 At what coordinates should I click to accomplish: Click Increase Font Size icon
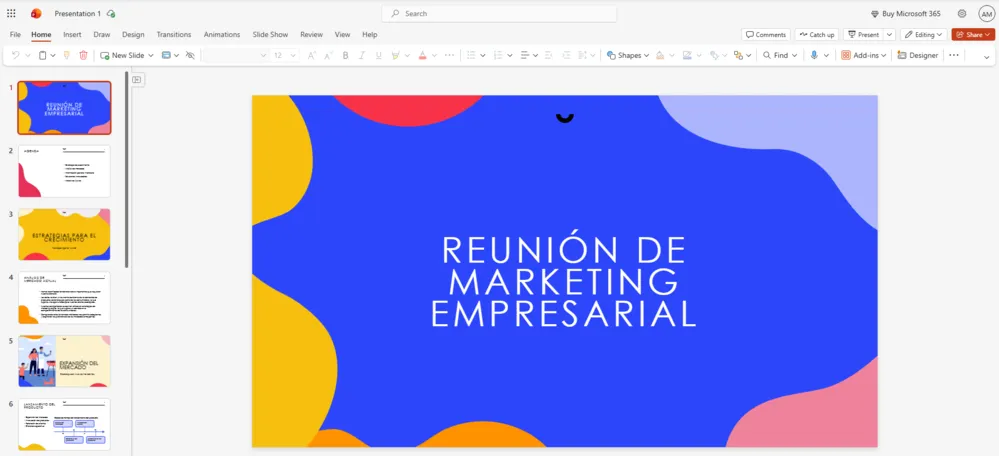[x=312, y=55]
